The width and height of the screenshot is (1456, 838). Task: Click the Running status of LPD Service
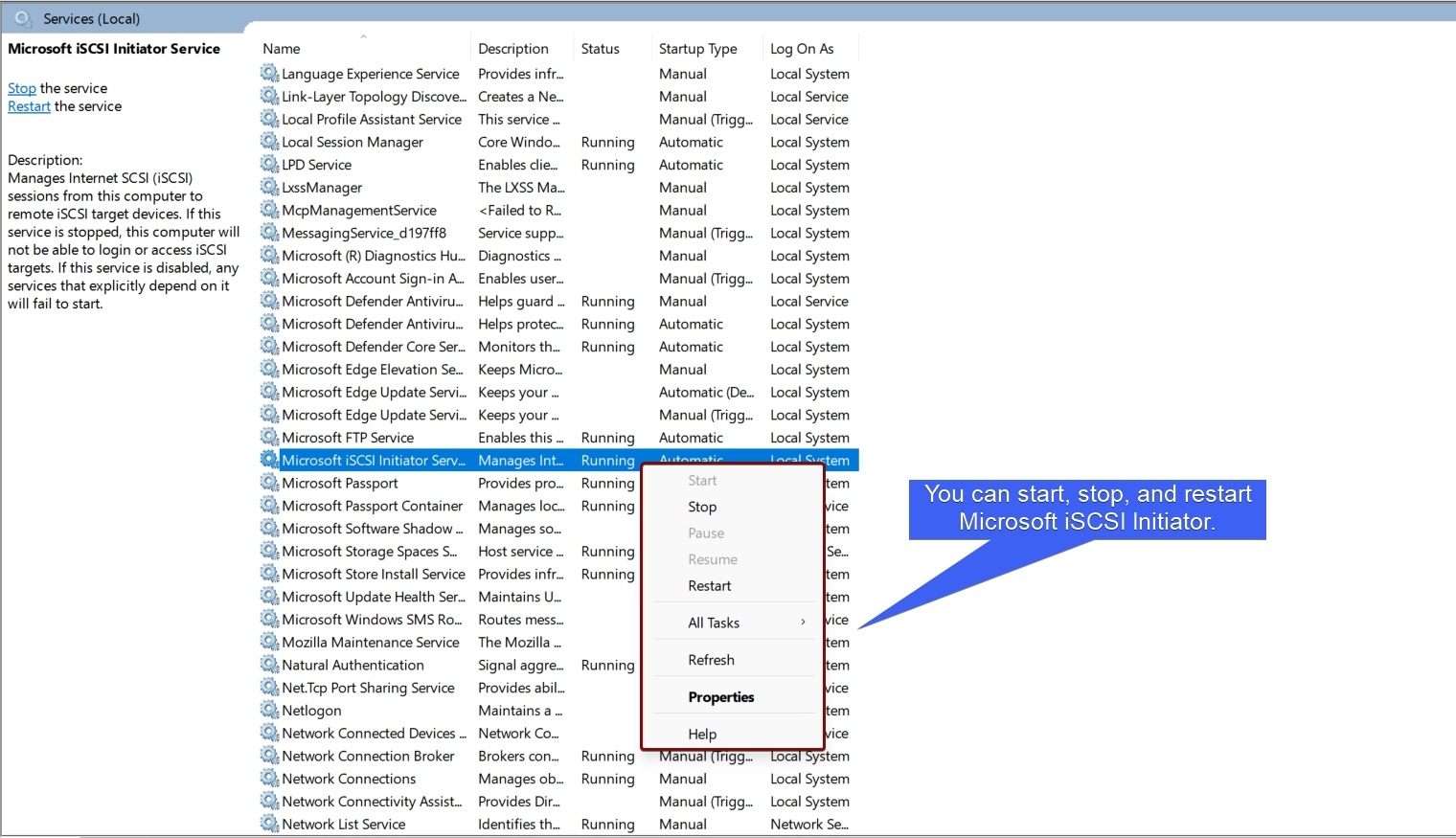[x=607, y=165]
